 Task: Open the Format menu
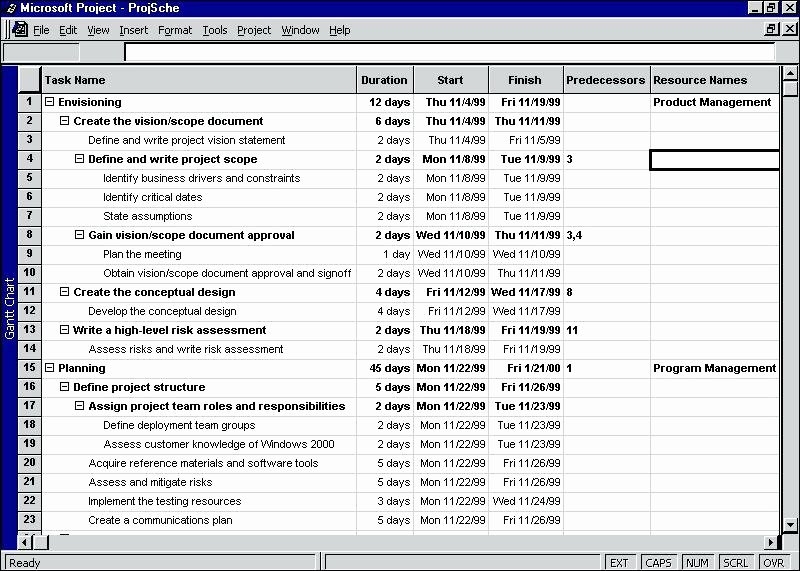tap(175, 30)
